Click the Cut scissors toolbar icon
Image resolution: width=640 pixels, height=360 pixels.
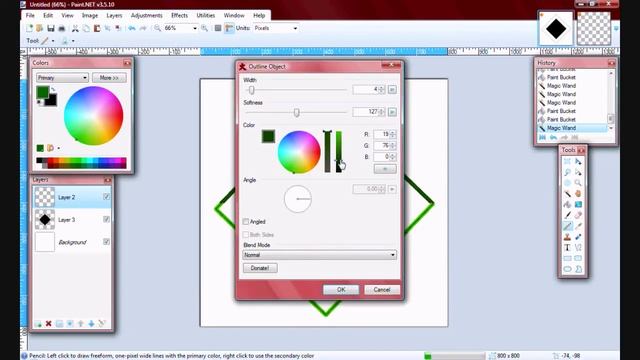point(75,28)
